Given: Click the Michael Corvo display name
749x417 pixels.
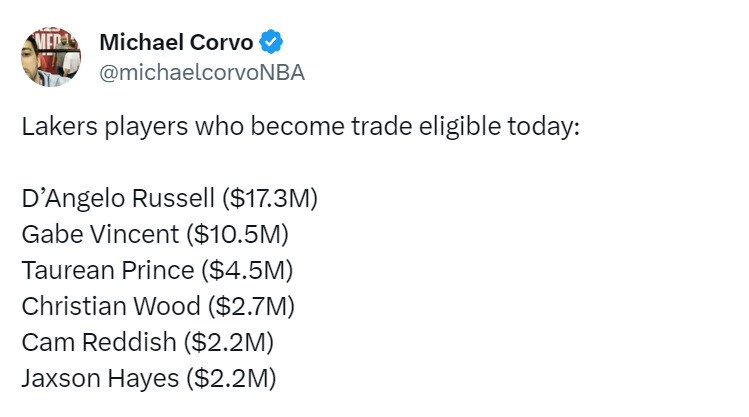Looking at the screenshot, I should (176, 42).
